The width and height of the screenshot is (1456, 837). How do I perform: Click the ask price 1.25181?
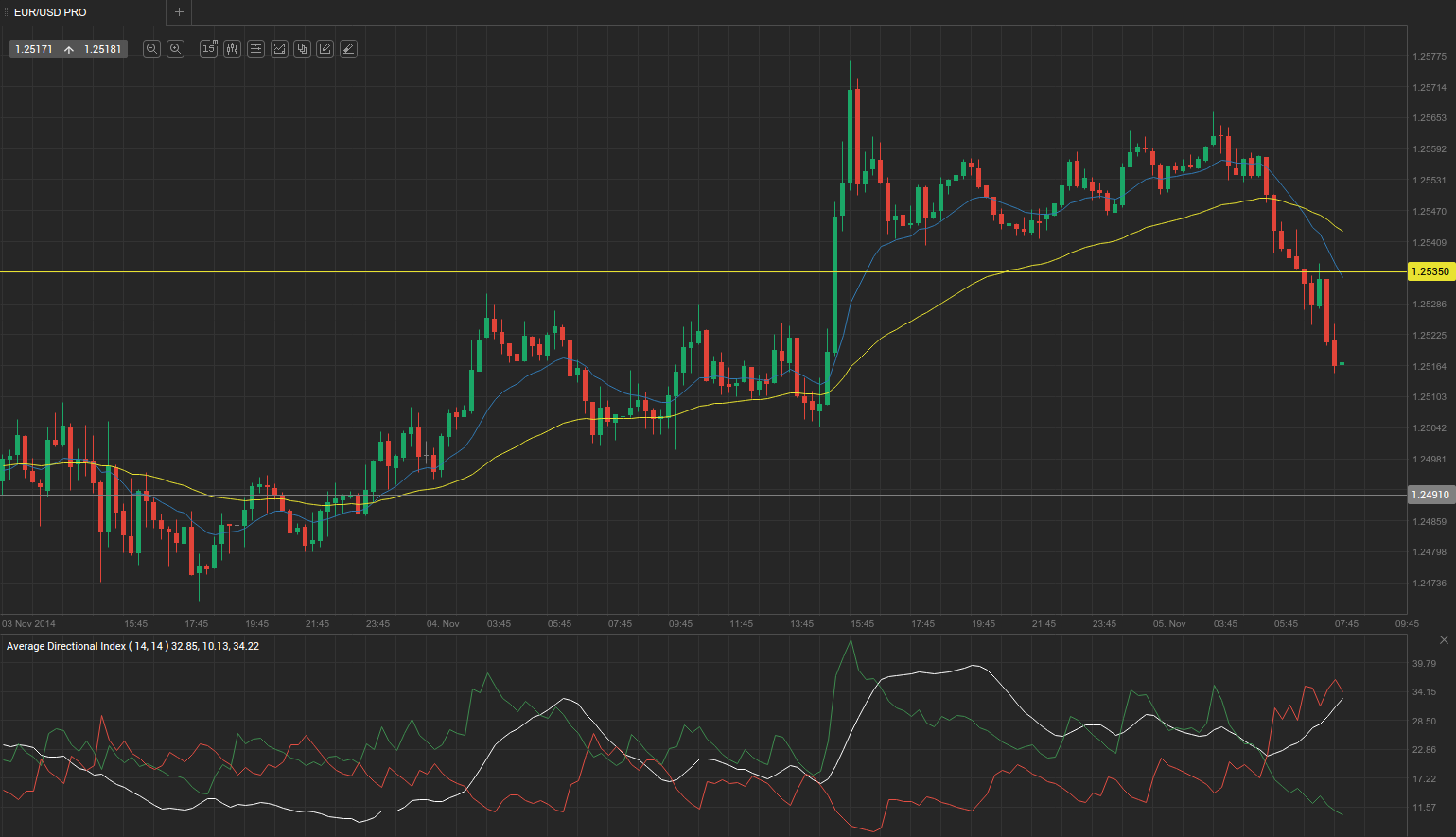pyautogui.click(x=102, y=49)
